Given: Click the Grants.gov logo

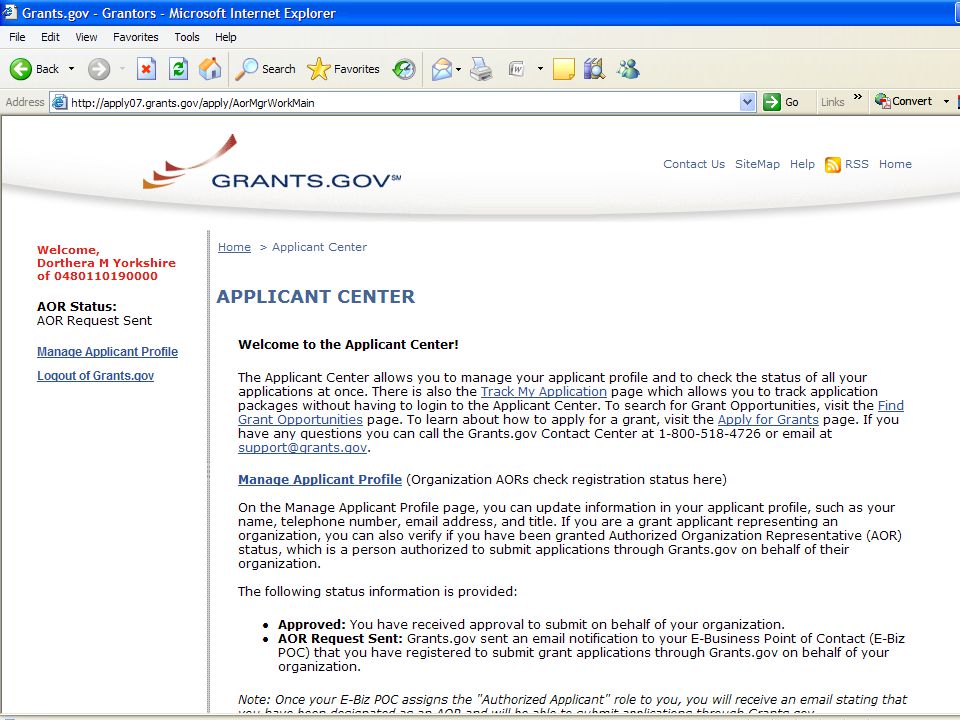Looking at the screenshot, I should pyautogui.click(x=272, y=163).
